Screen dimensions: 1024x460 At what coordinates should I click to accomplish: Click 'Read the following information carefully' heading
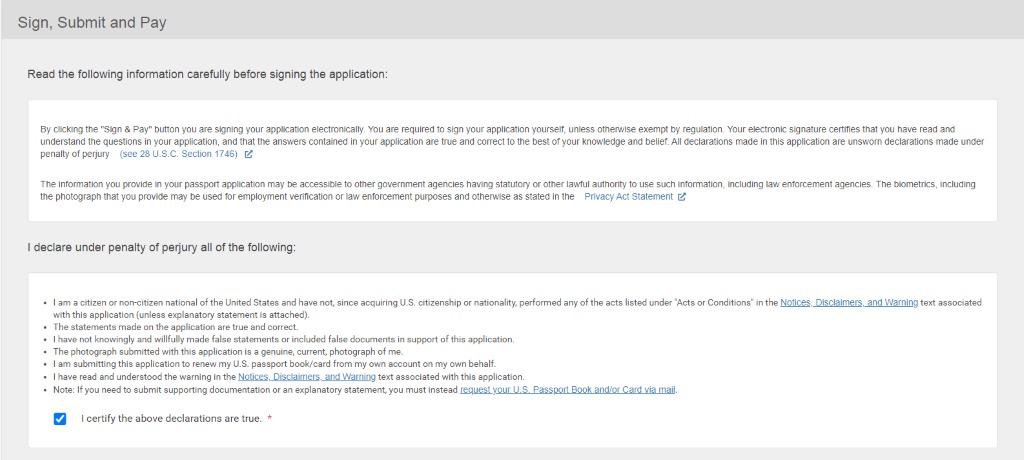(207, 74)
